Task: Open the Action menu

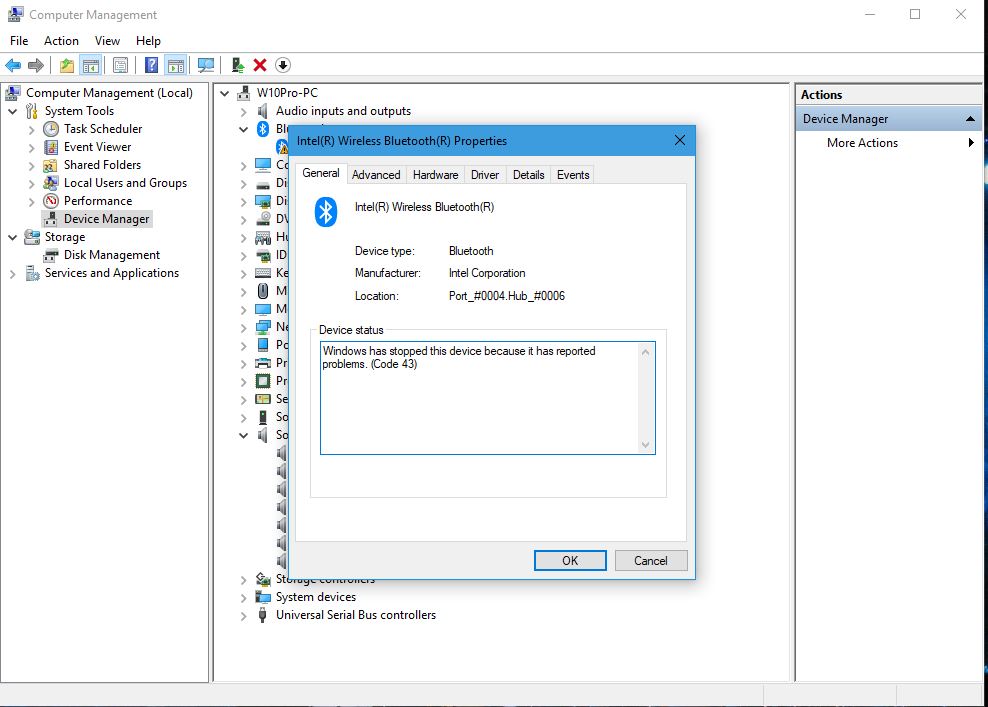Action: click(x=61, y=41)
